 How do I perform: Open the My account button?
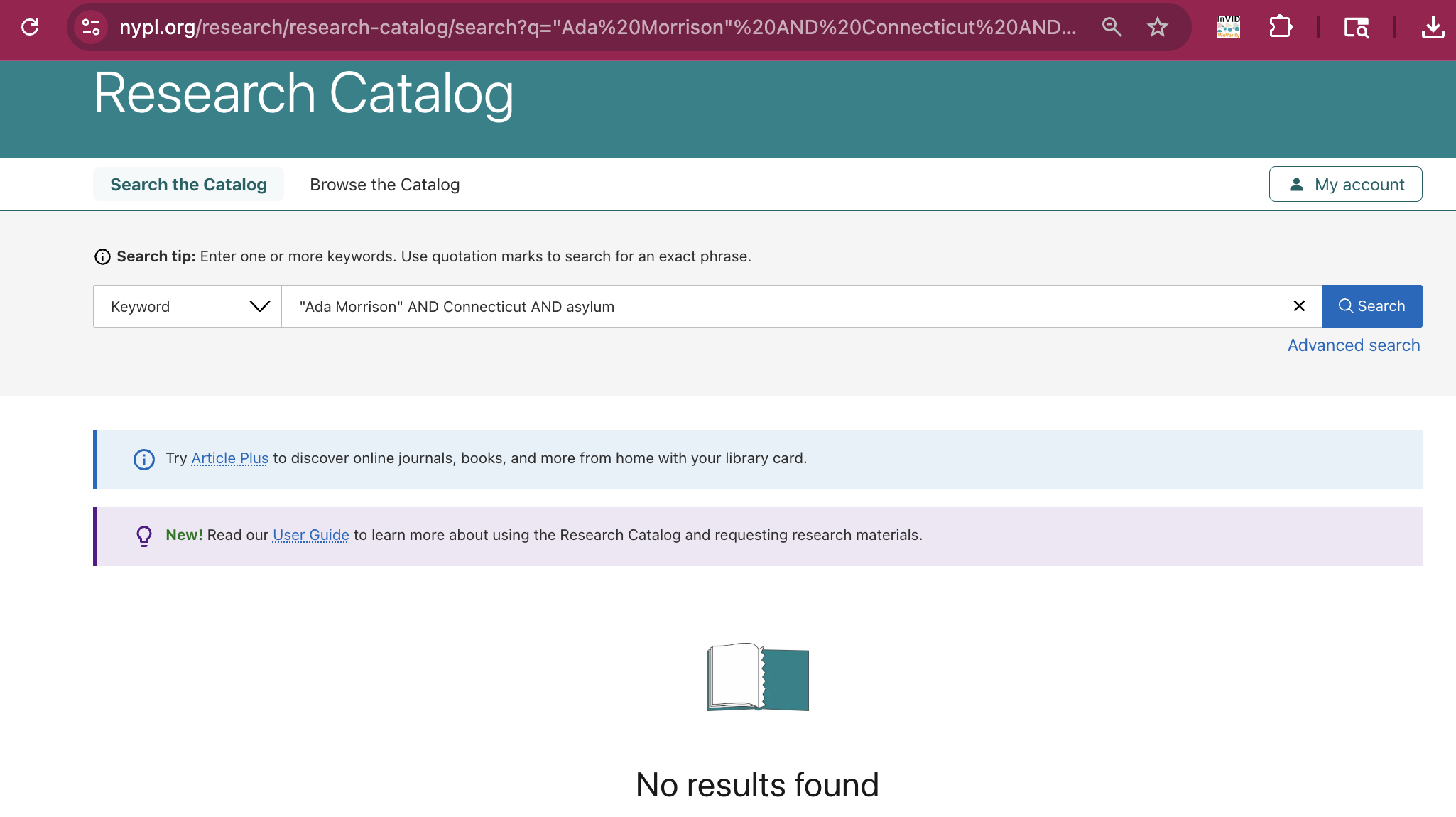(x=1345, y=184)
